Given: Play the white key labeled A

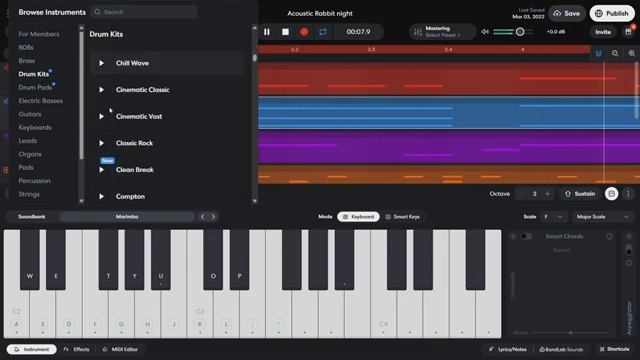Looking at the screenshot, I should pos(16,314).
